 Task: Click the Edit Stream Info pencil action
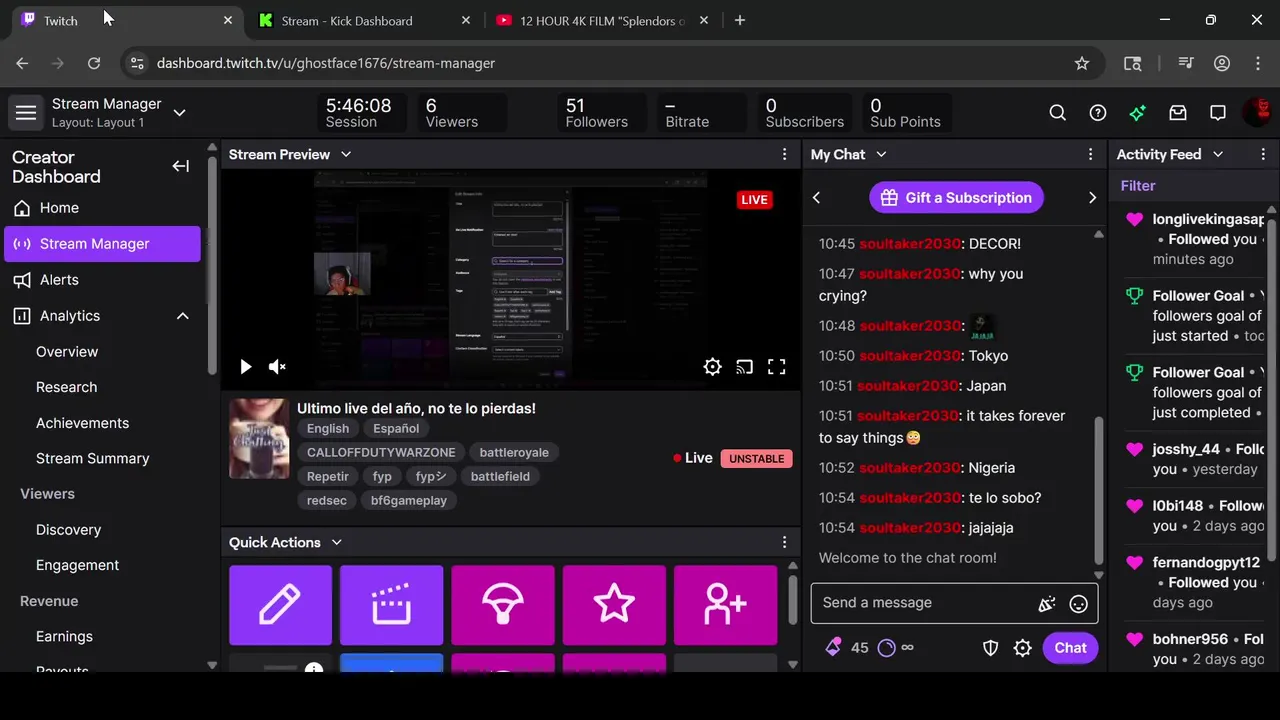(280, 605)
